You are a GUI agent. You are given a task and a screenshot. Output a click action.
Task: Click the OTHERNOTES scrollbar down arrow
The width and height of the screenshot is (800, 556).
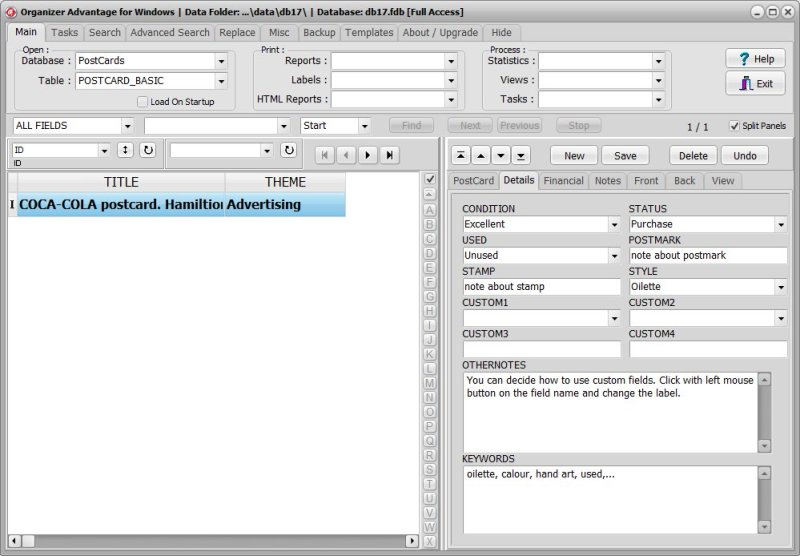[x=764, y=446]
